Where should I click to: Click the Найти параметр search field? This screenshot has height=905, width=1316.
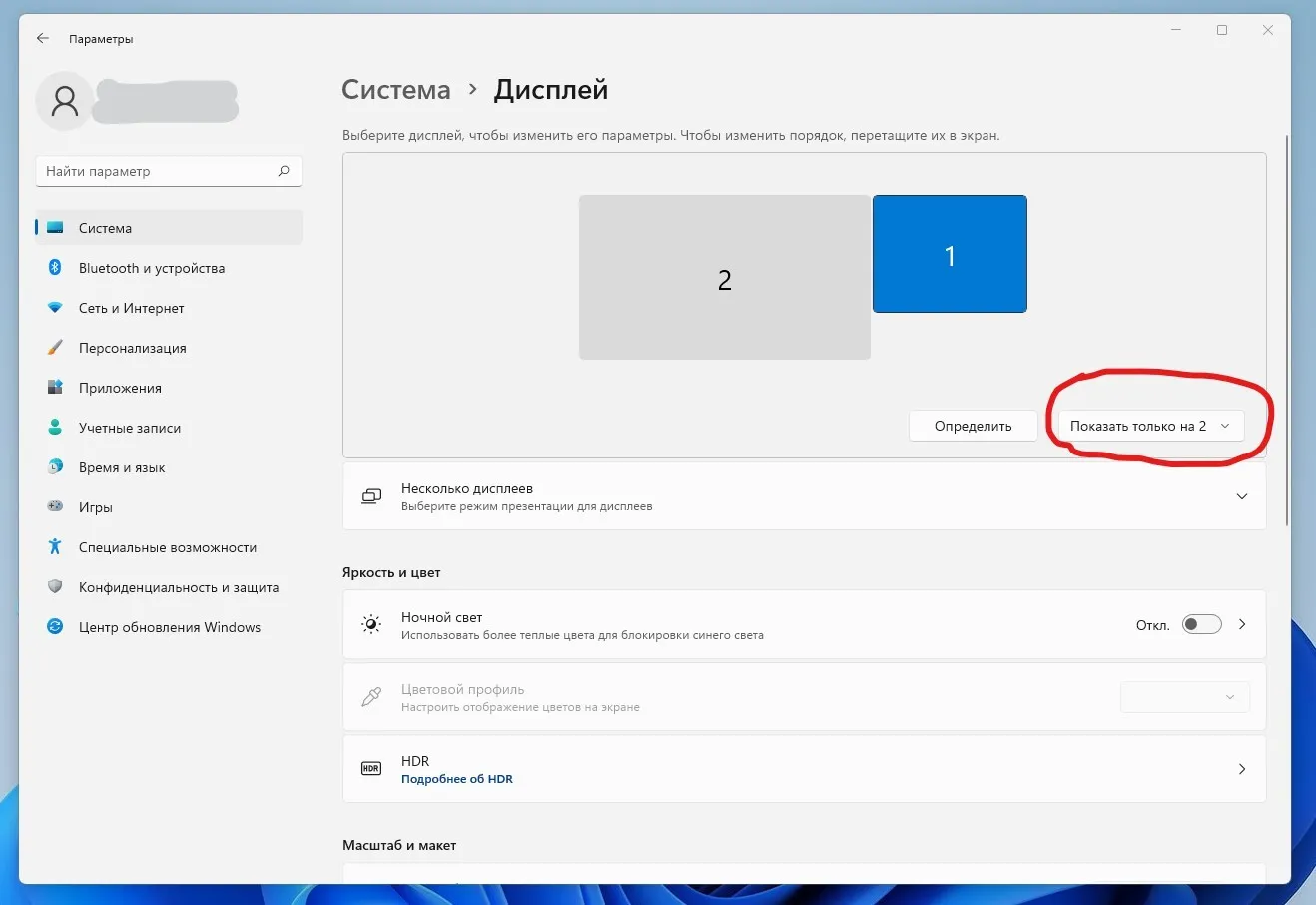click(x=169, y=171)
